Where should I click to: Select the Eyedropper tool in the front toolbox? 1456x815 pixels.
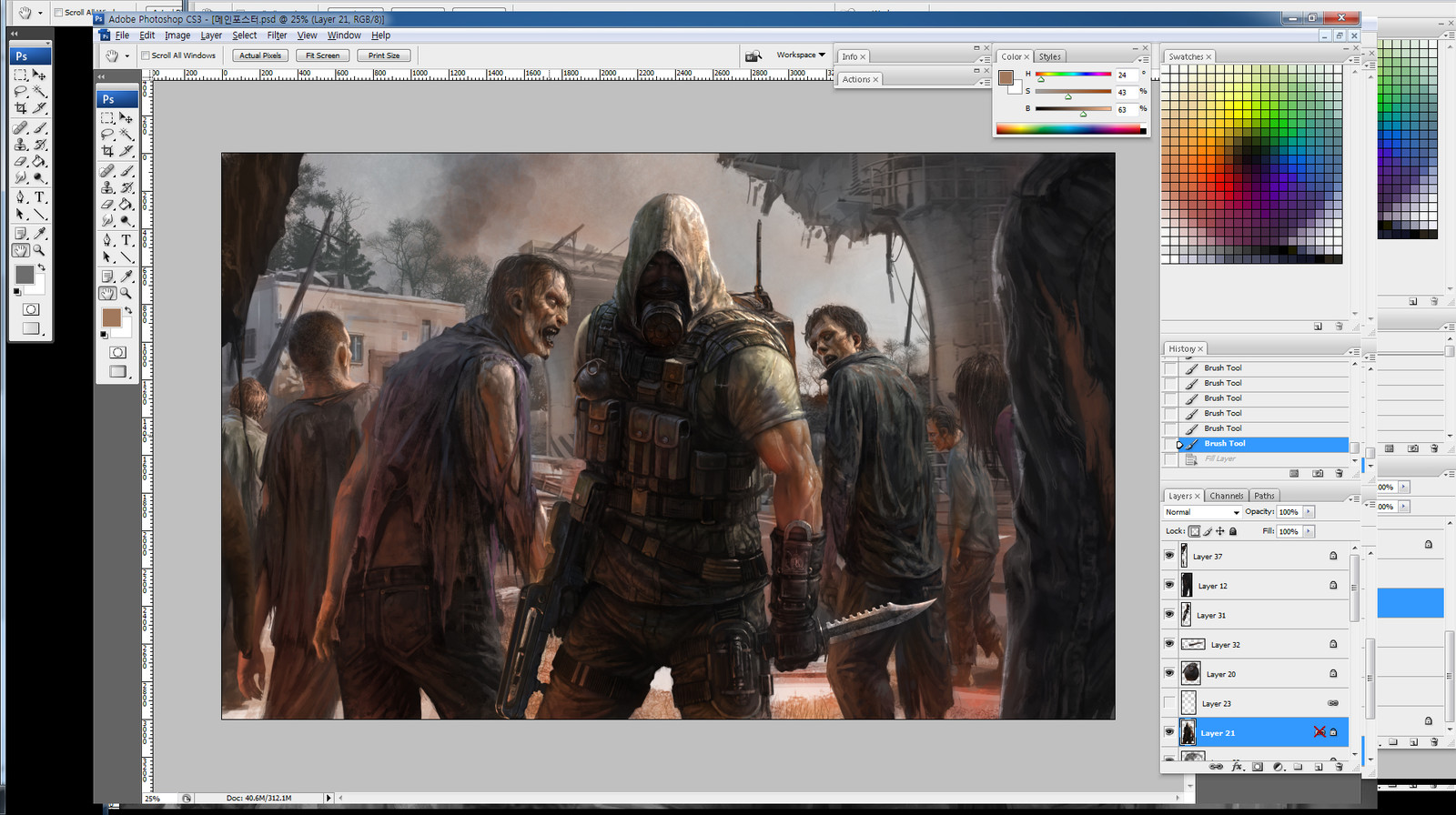coord(126,277)
